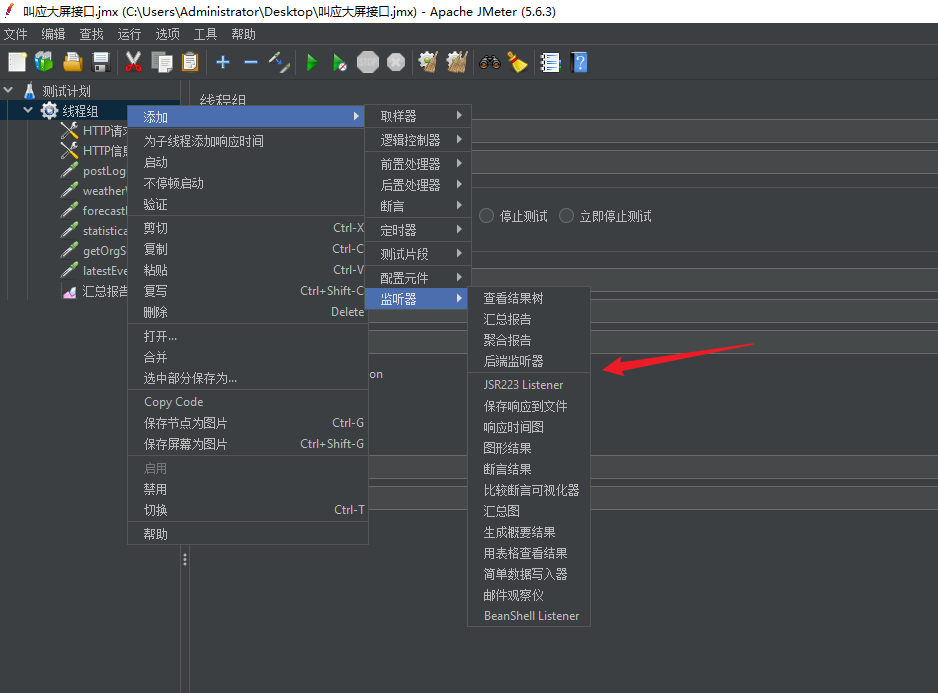The image size is (938, 693).
Task: Choose BeanShell Listener entry
Action: (529, 616)
